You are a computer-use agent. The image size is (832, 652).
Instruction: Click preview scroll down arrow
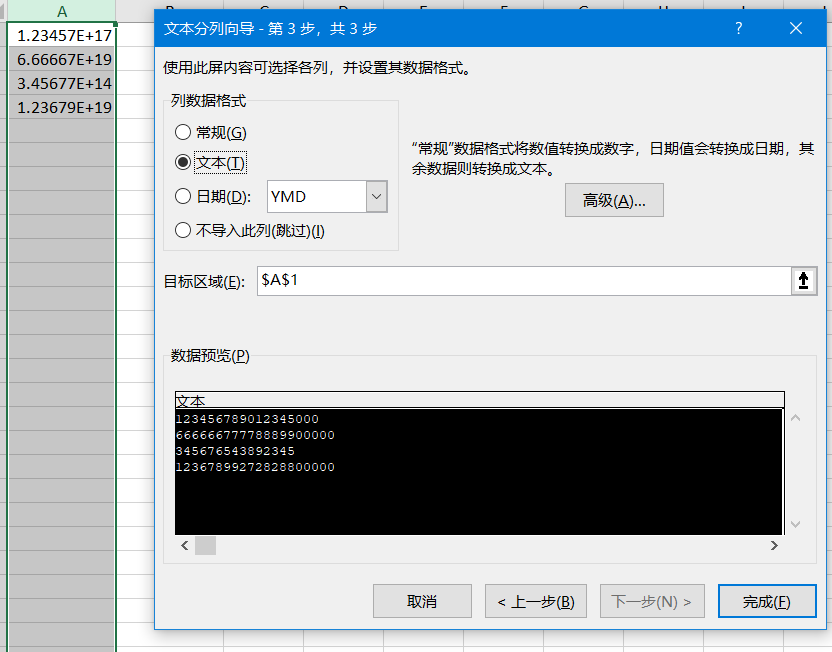[795, 524]
